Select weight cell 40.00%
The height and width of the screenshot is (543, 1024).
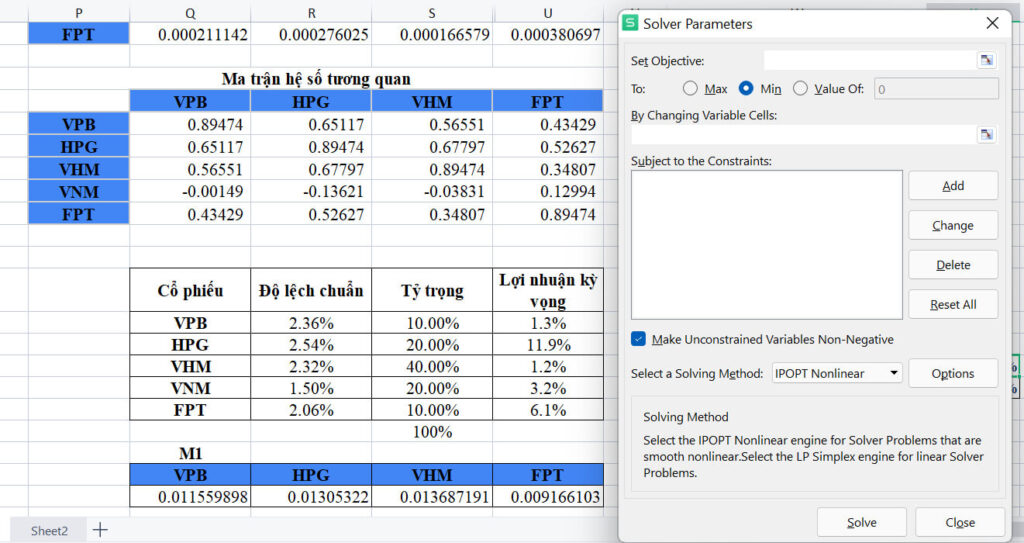[432, 366]
